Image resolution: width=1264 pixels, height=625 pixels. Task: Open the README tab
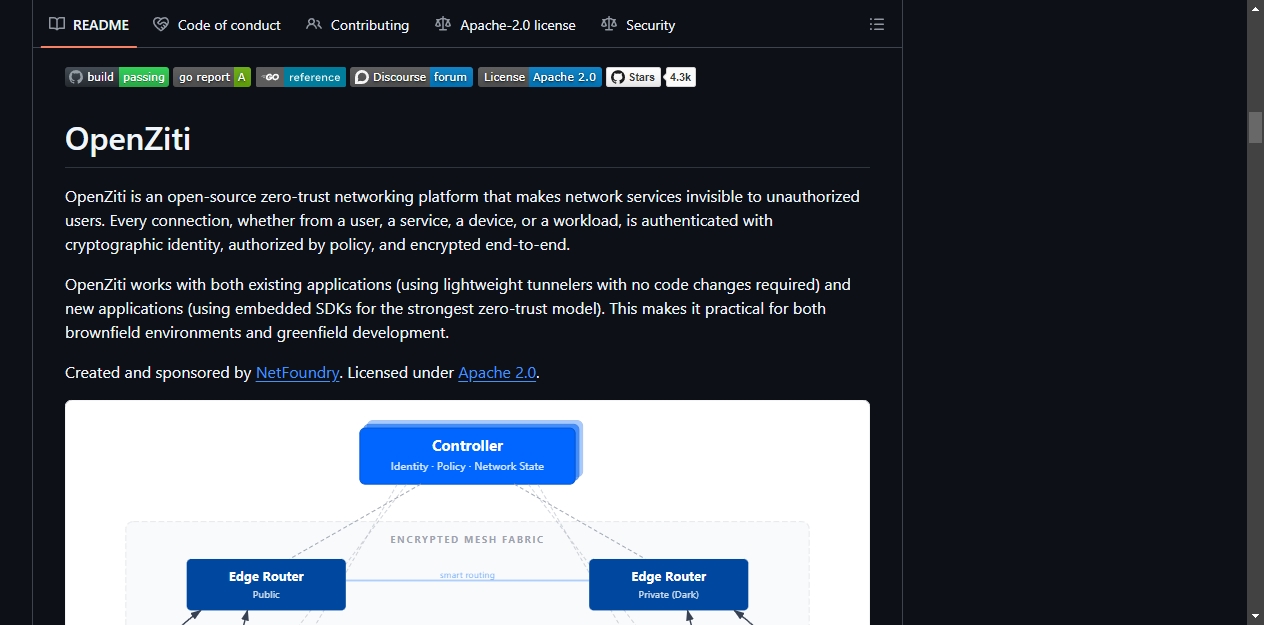89,25
